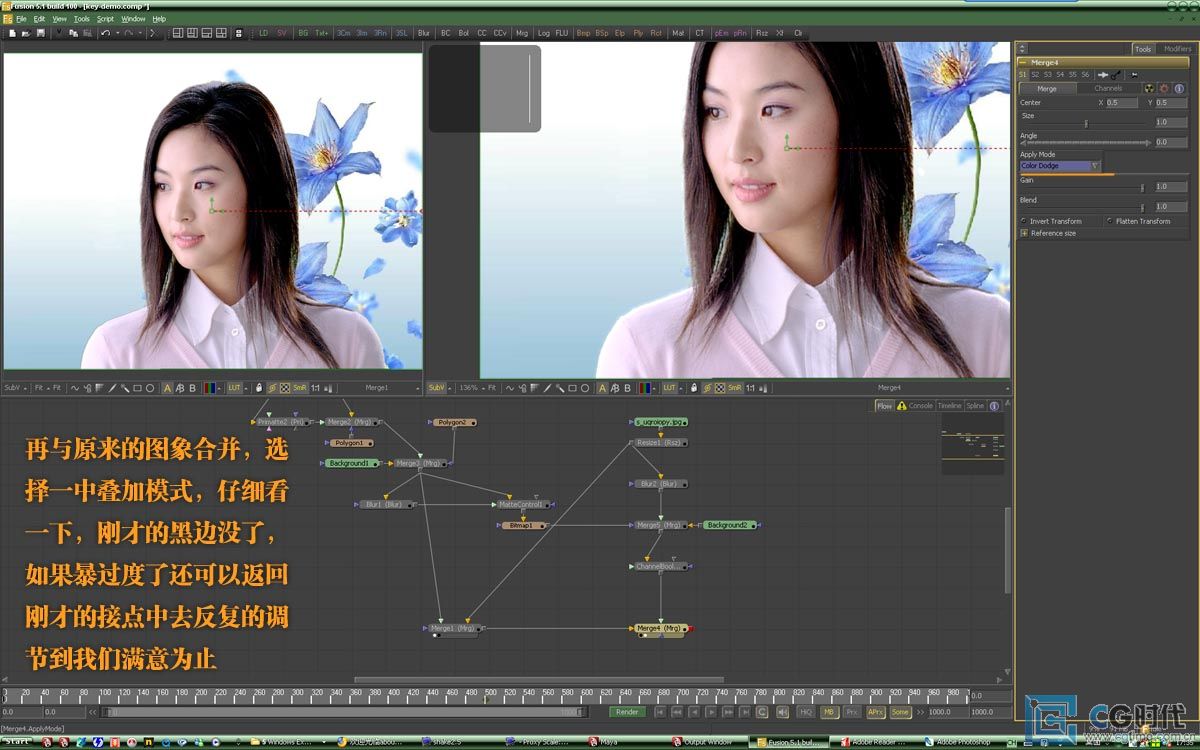
Task: Add a Text+ tool with Txt+
Action: point(322,33)
